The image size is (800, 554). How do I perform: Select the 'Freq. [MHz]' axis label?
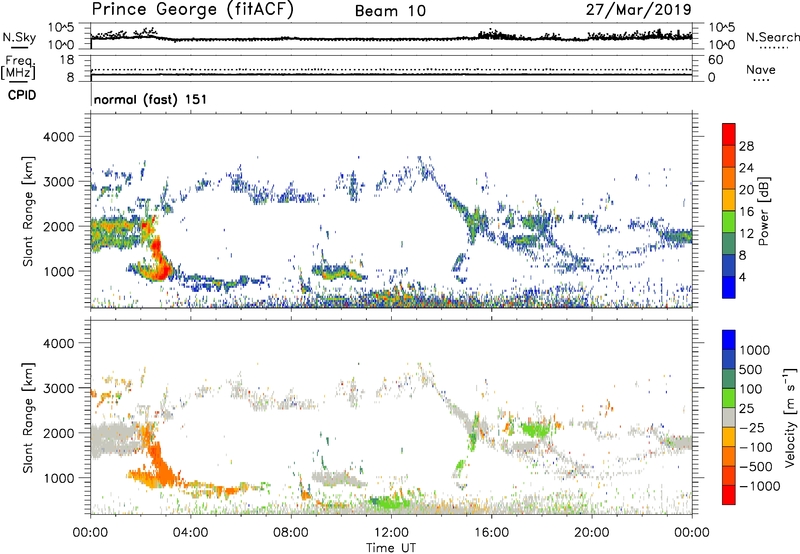[x=18, y=67]
